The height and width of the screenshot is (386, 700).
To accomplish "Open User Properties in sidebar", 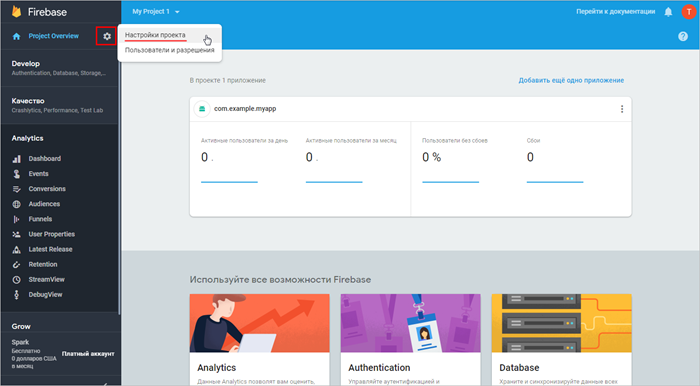I will click(x=52, y=234).
